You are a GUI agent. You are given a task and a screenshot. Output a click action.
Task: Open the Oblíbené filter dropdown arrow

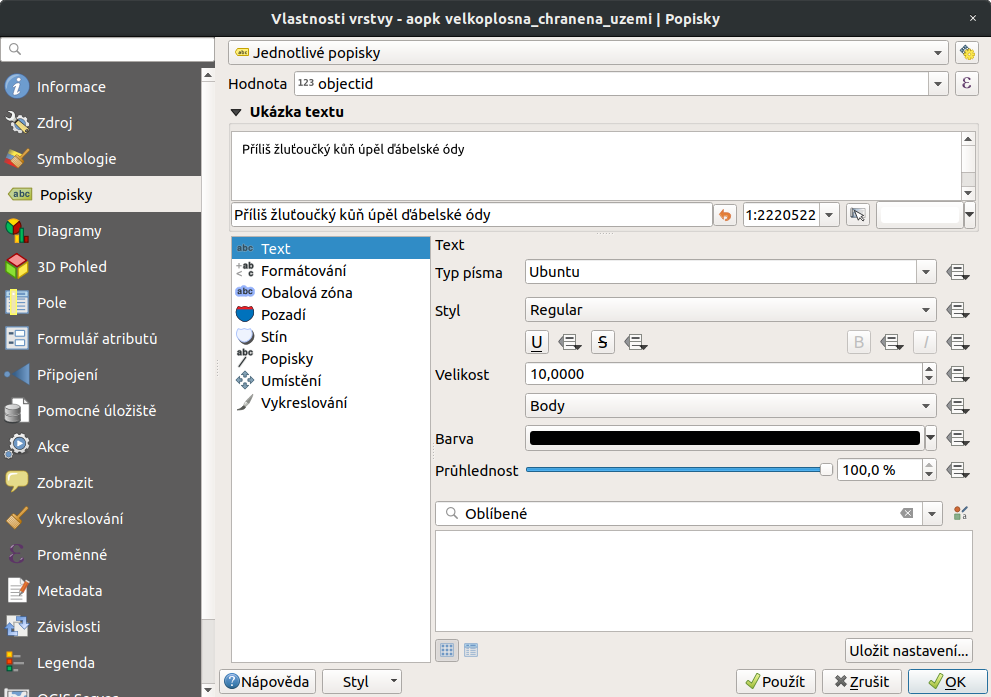pos(932,514)
